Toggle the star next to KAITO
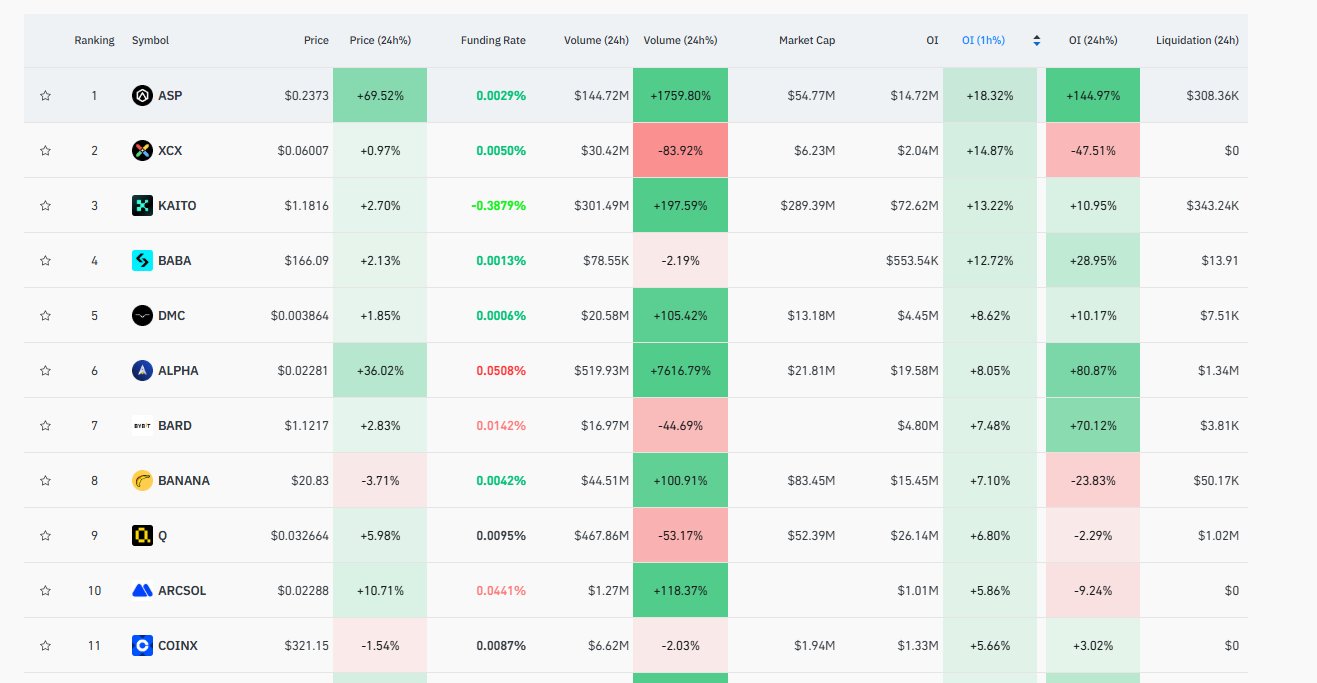Screen dimensions: 1317x683 point(45,206)
